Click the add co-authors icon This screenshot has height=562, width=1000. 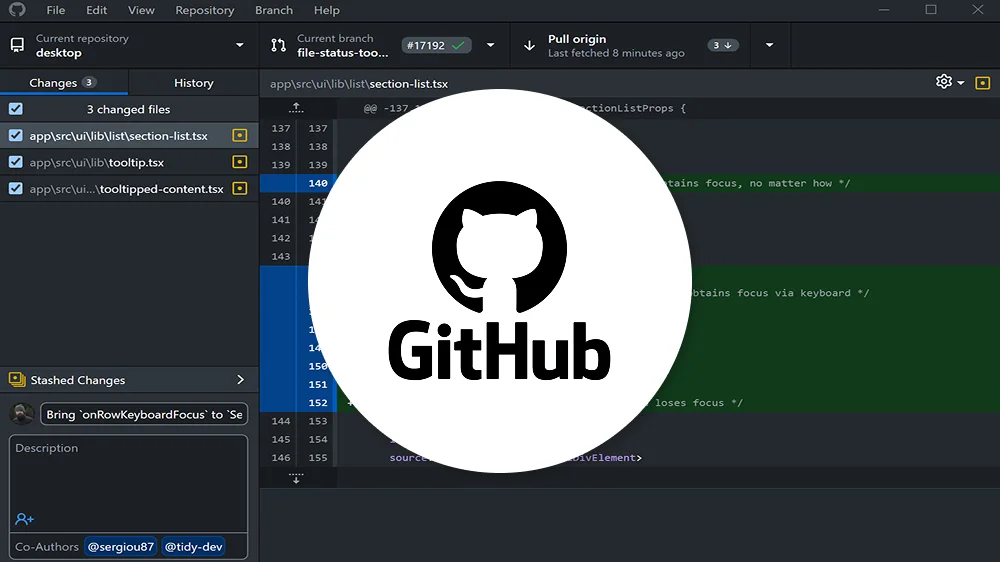(x=24, y=519)
